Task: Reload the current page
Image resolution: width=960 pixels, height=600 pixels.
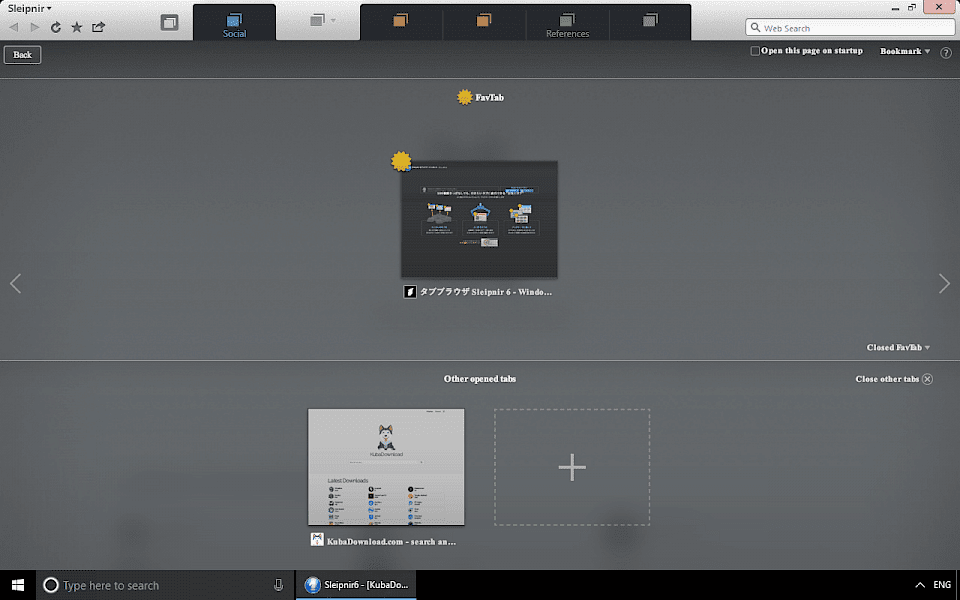Action: [56, 27]
